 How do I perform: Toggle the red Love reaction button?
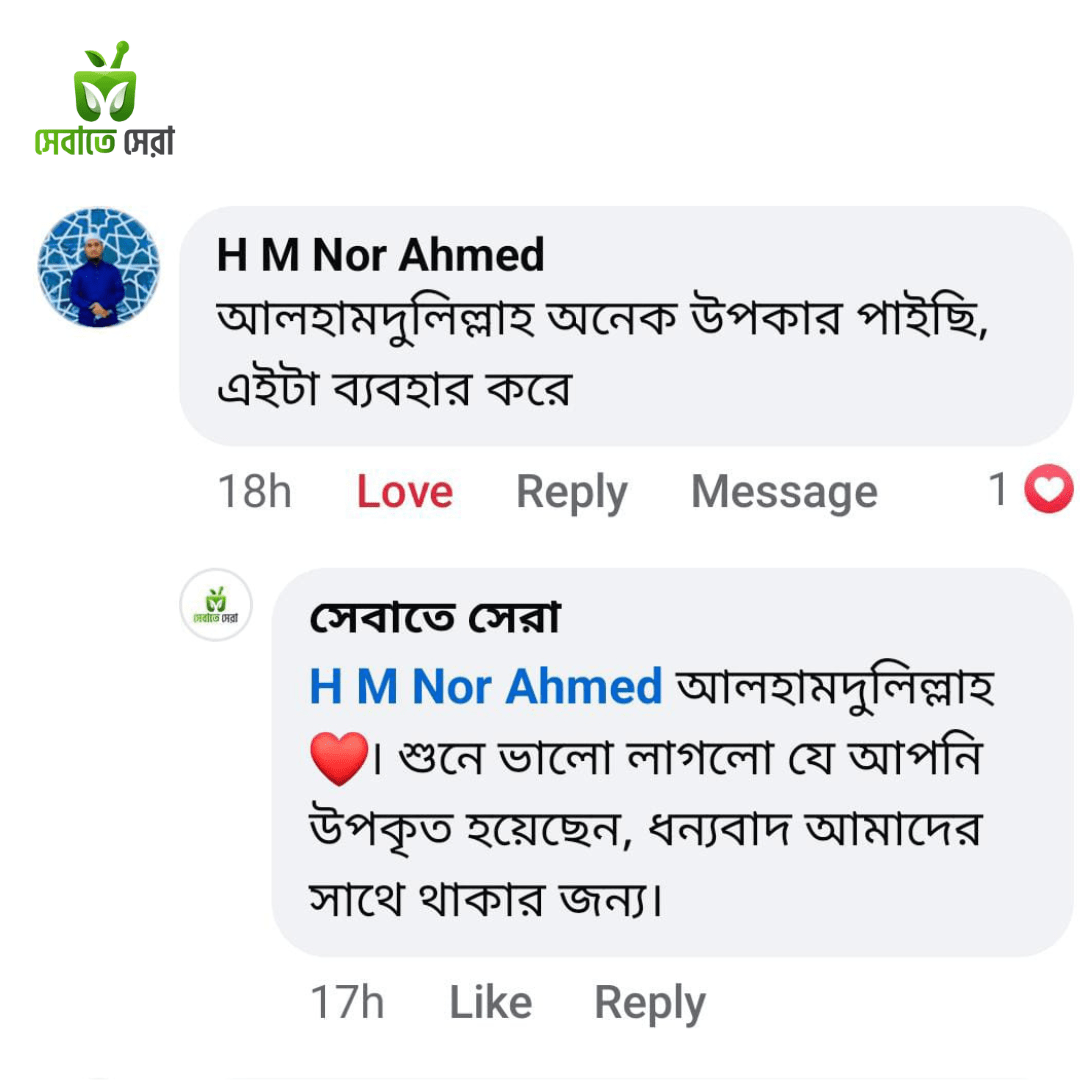[404, 492]
